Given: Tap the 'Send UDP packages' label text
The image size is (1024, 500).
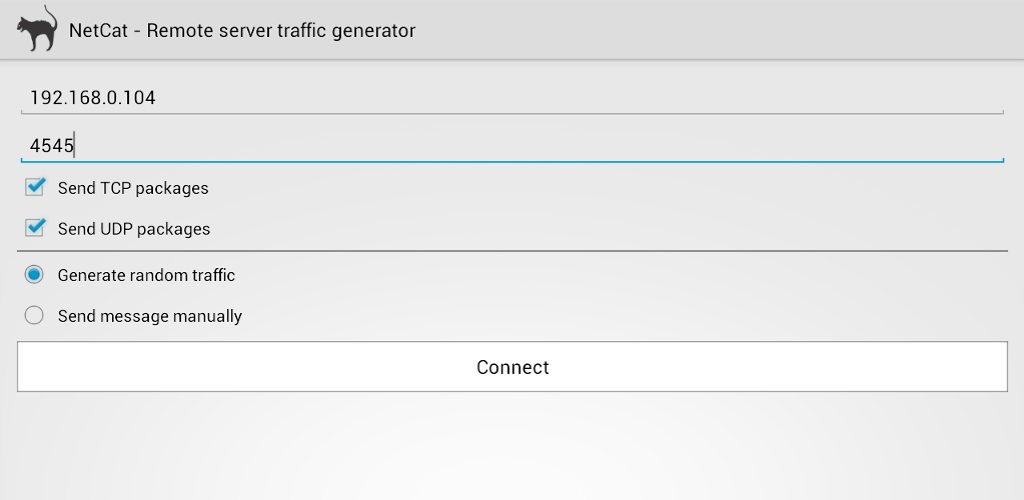Looking at the screenshot, I should (x=134, y=229).
